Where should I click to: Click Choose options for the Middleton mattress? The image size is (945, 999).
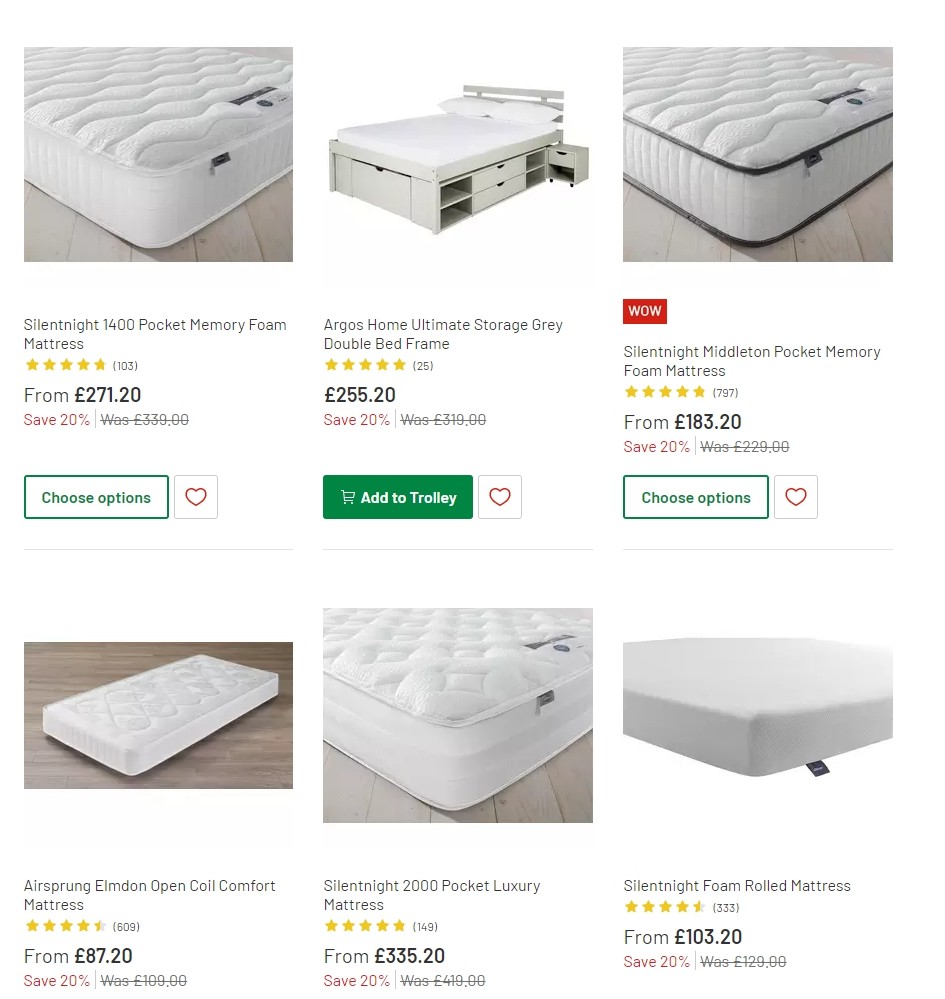point(695,497)
